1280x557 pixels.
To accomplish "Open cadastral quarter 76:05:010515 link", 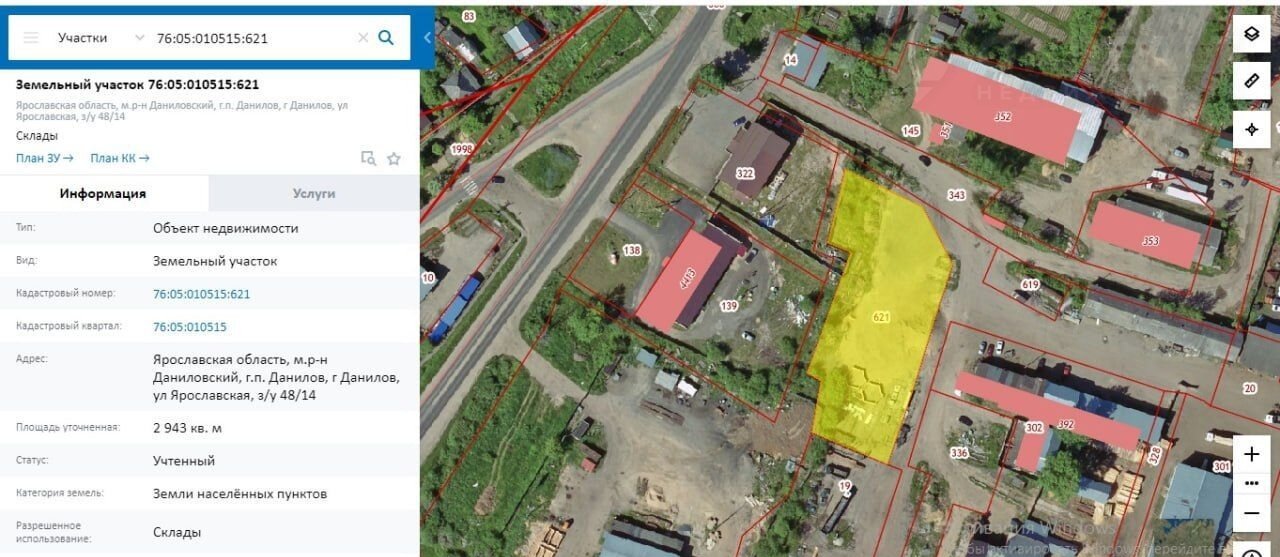I will click(190, 327).
